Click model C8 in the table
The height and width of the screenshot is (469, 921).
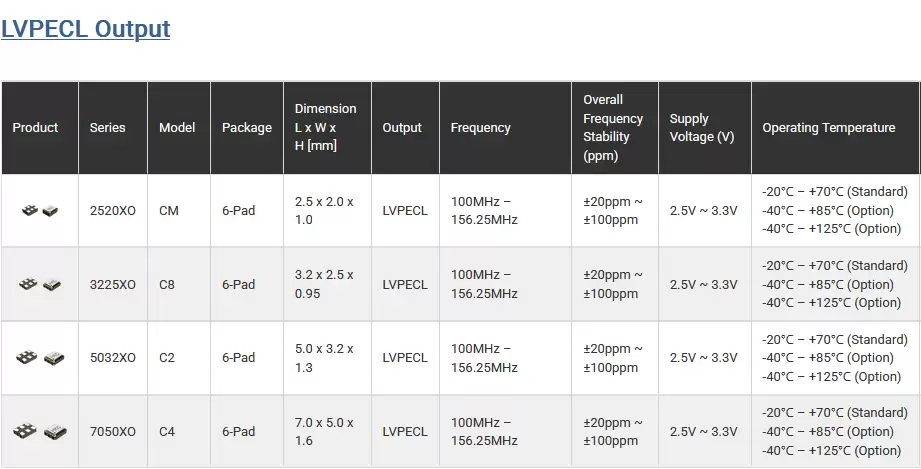coord(167,284)
